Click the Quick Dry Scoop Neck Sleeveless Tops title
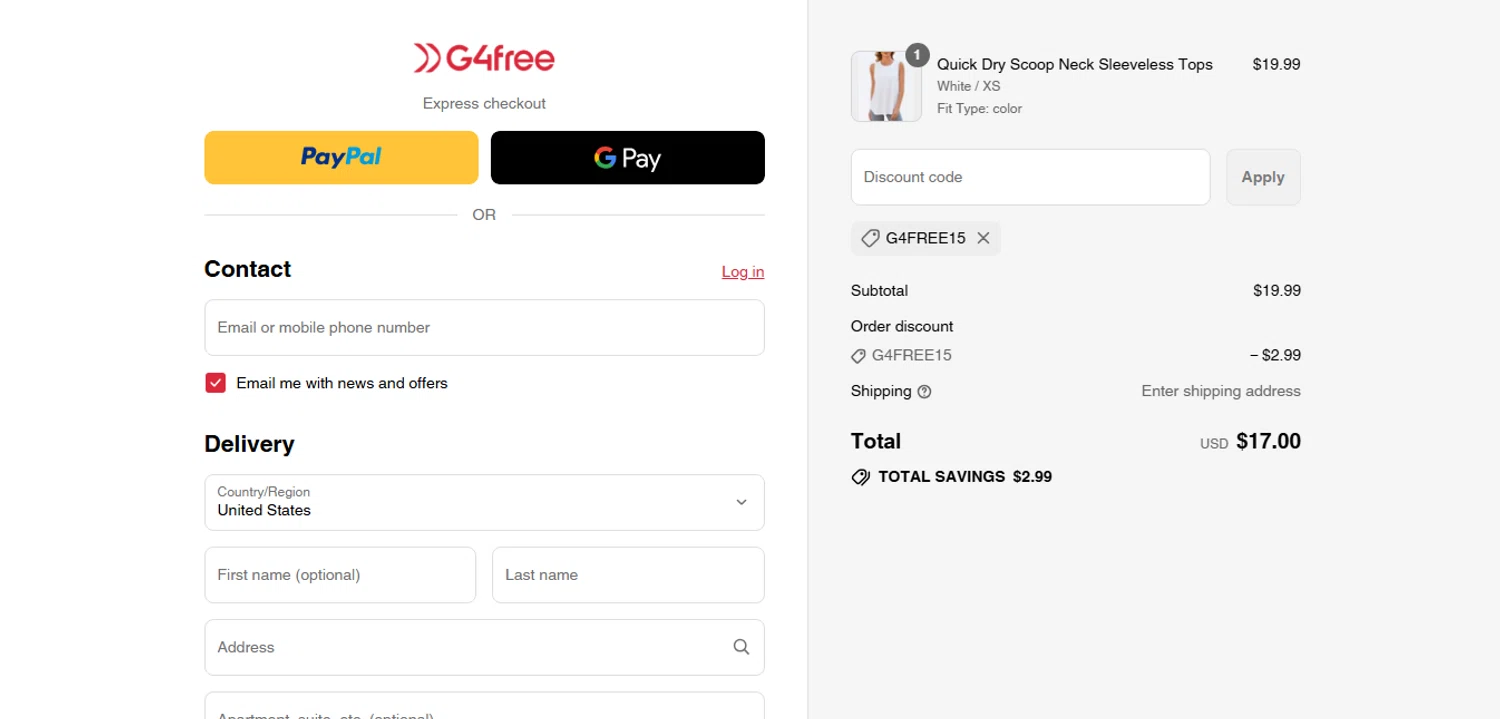Image resolution: width=1500 pixels, height=719 pixels. tap(1075, 64)
